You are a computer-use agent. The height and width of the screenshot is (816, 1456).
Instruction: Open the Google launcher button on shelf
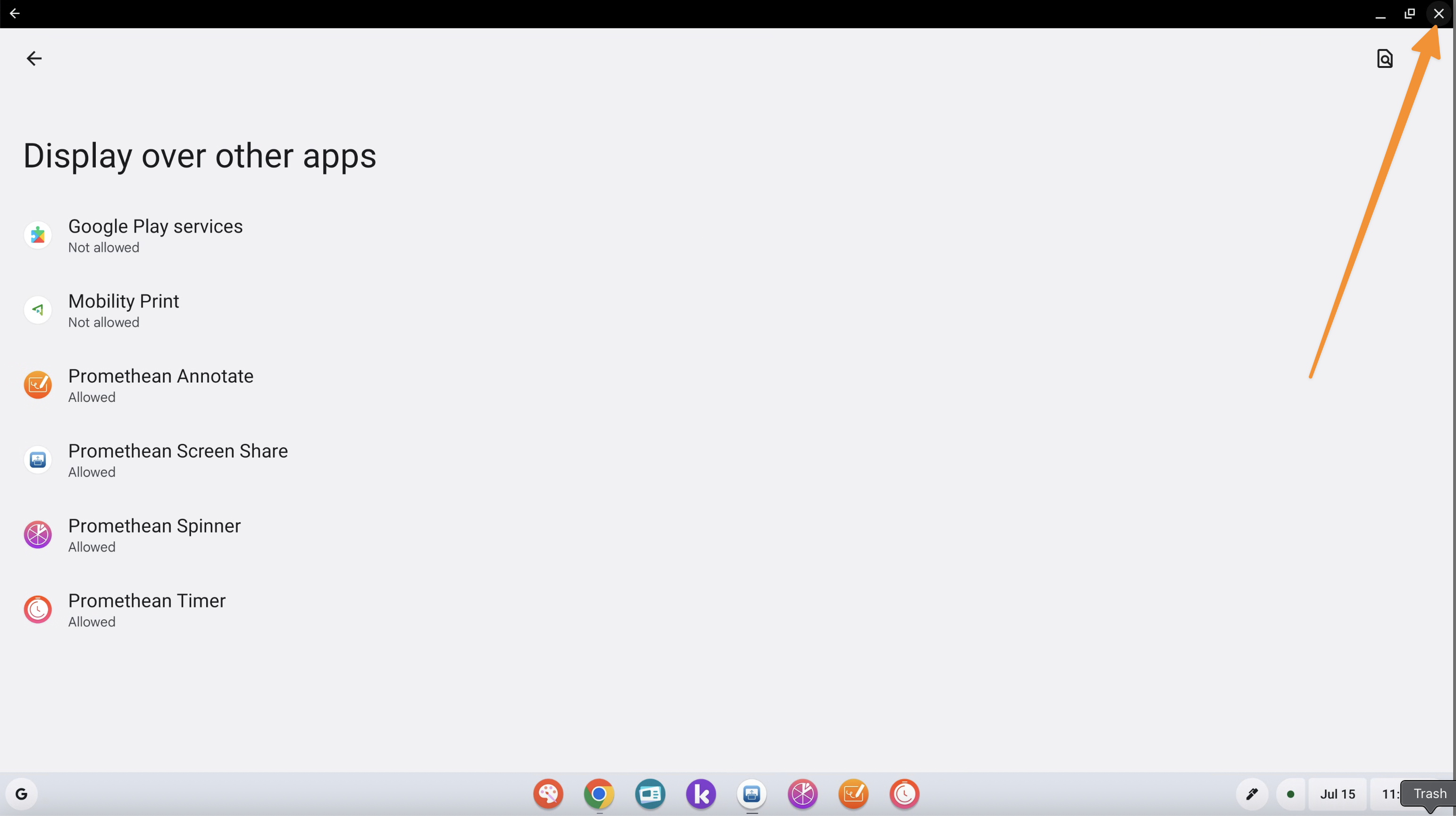pos(22,794)
